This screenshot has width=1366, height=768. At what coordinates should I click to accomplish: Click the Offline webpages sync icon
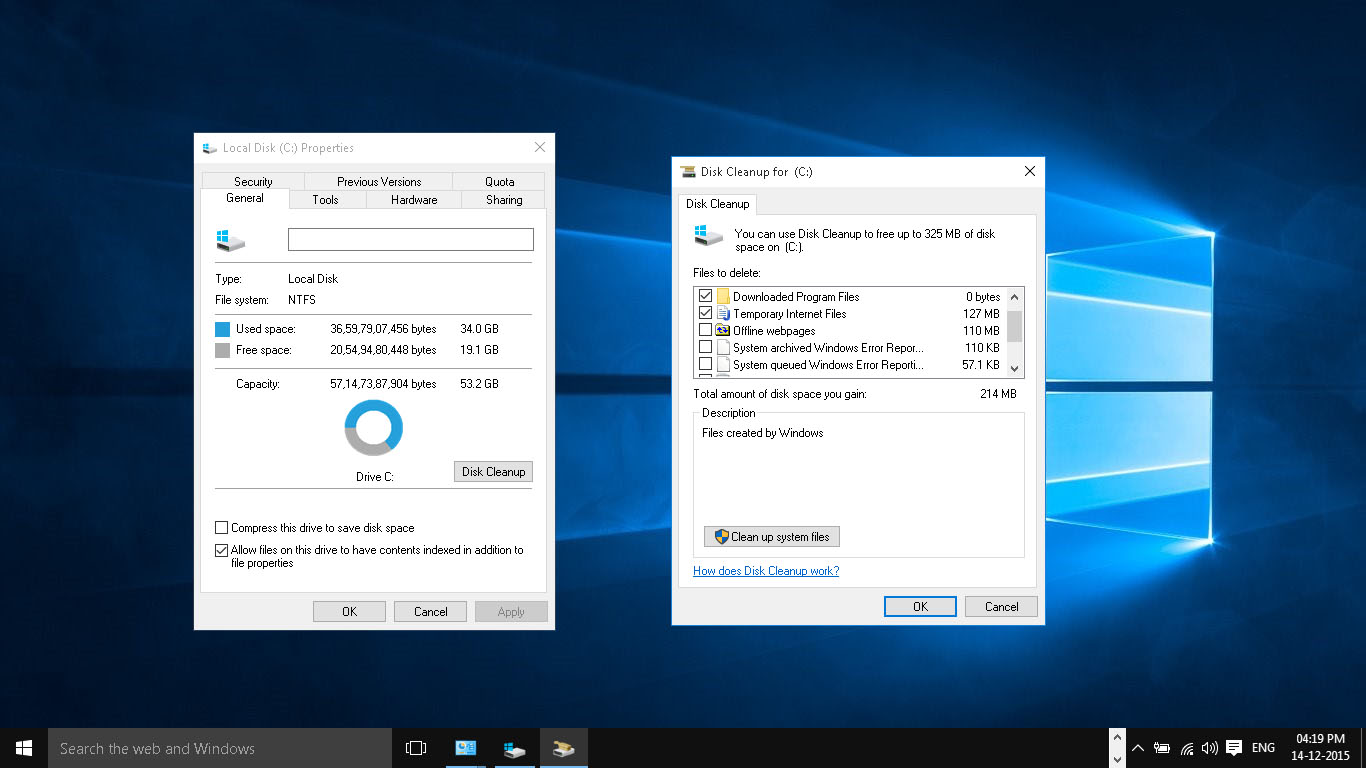(x=723, y=331)
